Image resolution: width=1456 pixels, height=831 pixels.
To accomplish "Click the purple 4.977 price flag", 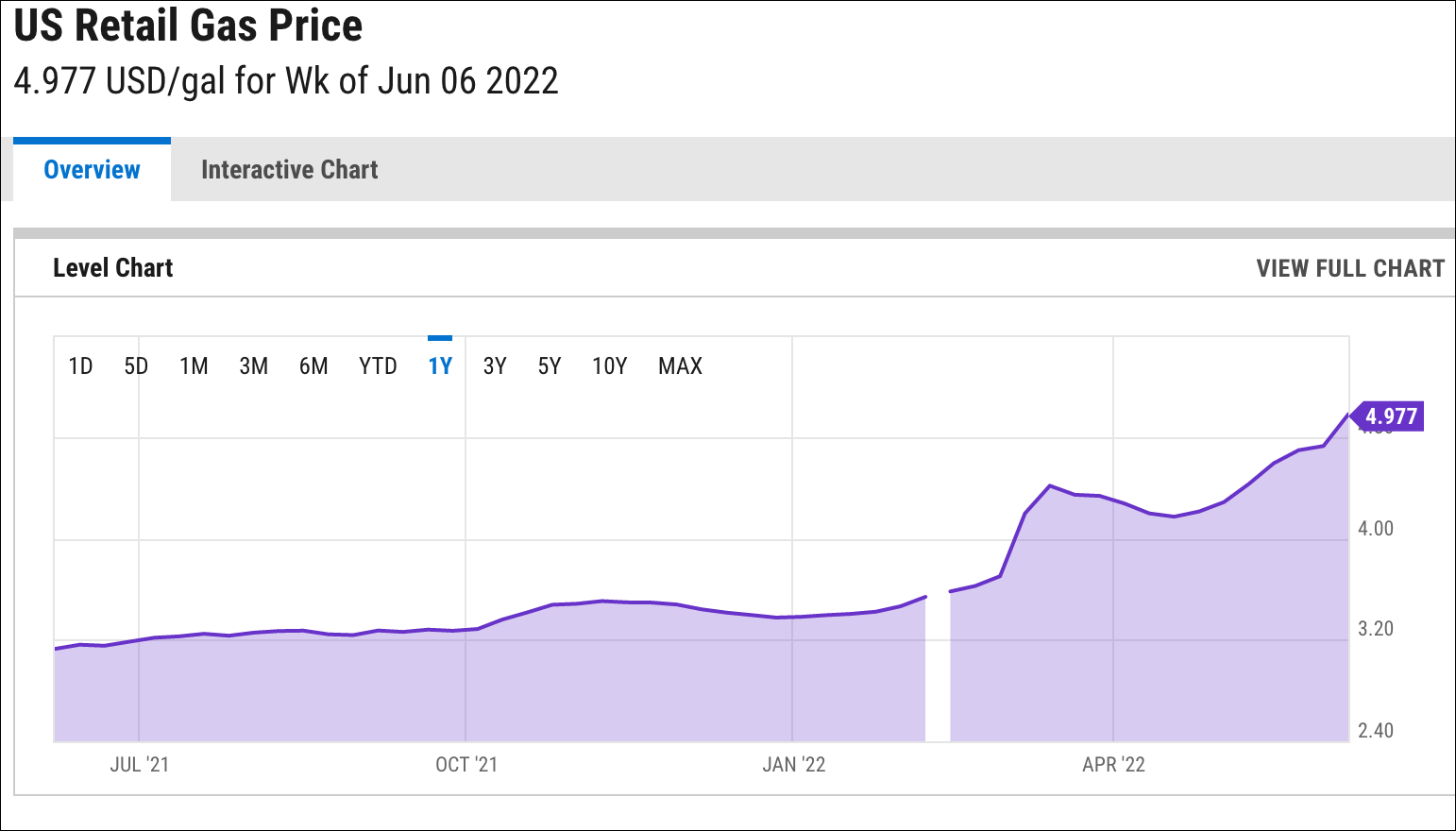I will 1390,416.
